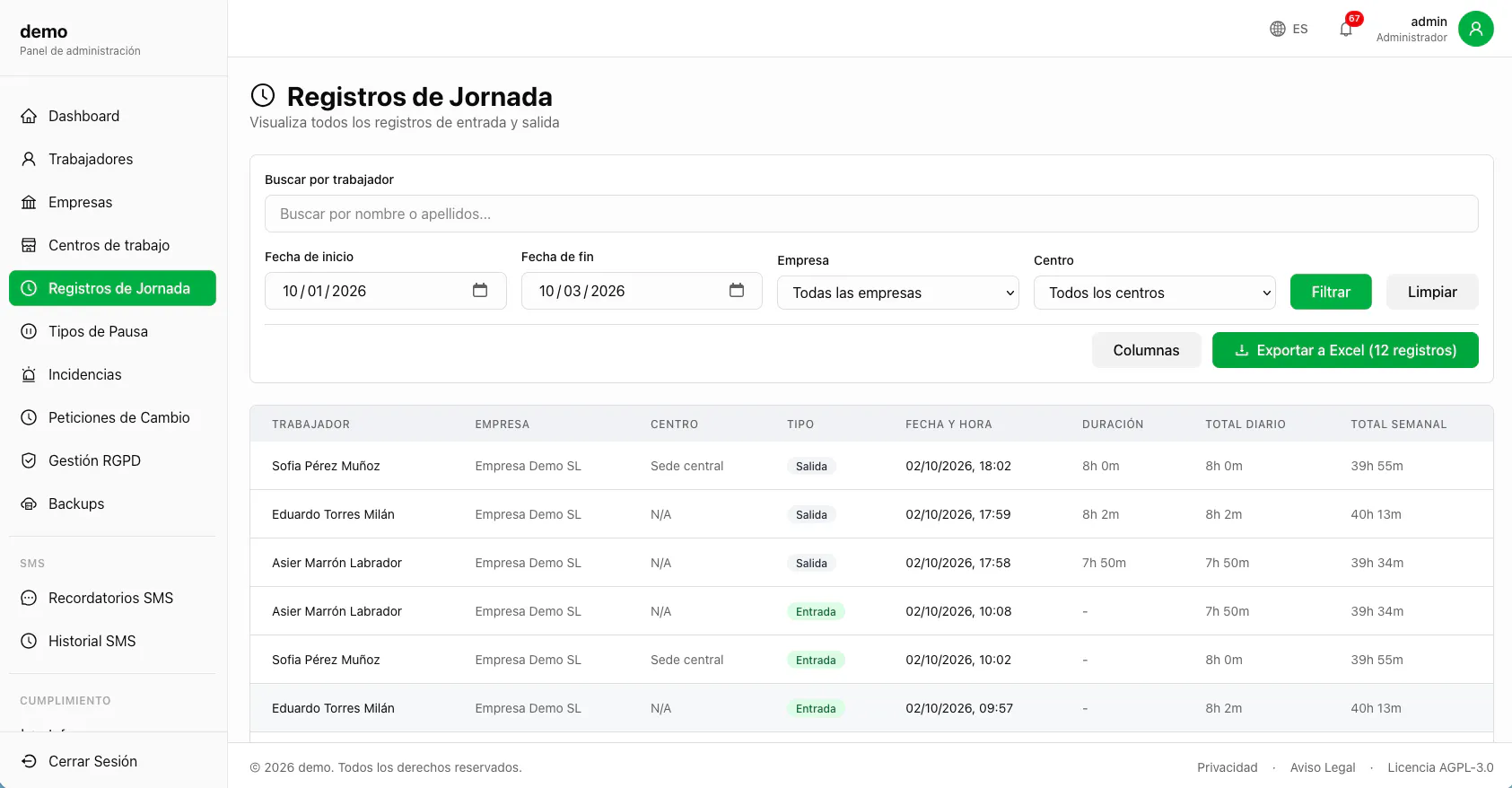Click the Backups icon in sidebar
The width and height of the screenshot is (1512, 788).
(x=29, y=503)
